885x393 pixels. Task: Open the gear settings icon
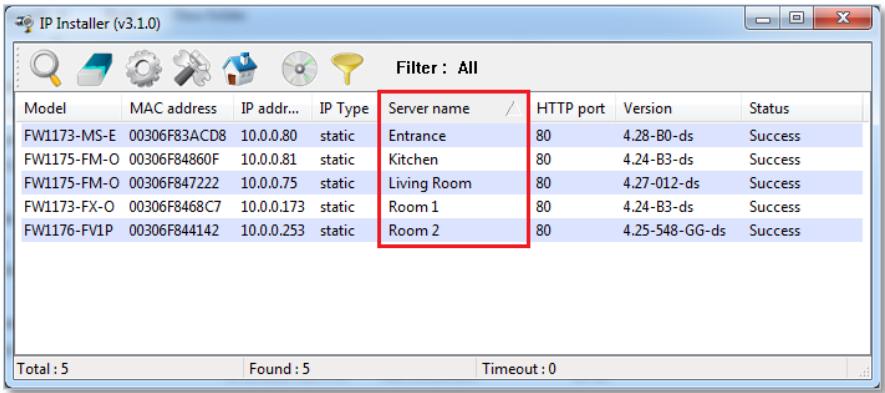(x=143, y=69)
